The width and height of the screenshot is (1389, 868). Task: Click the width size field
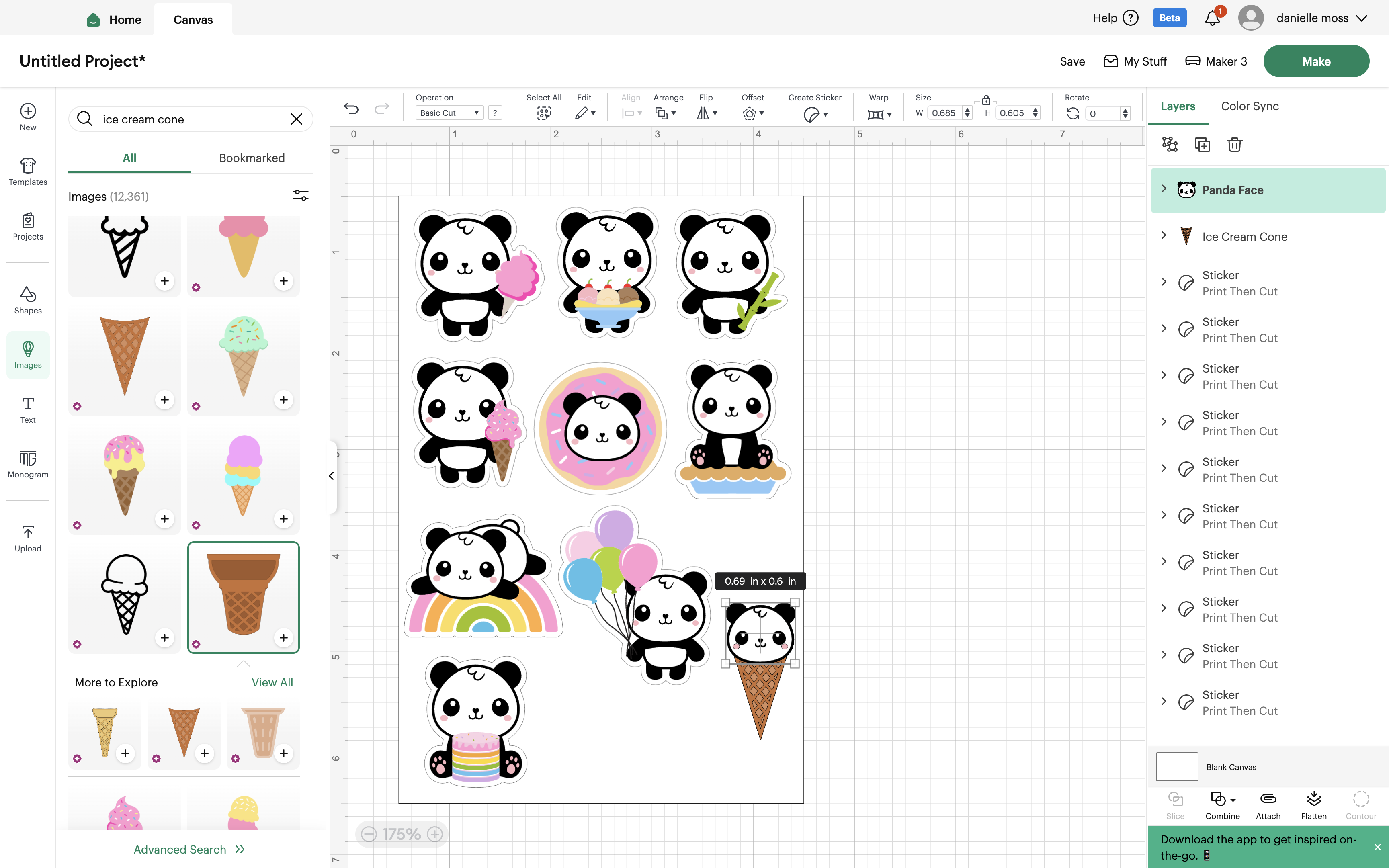coord(945,113)
